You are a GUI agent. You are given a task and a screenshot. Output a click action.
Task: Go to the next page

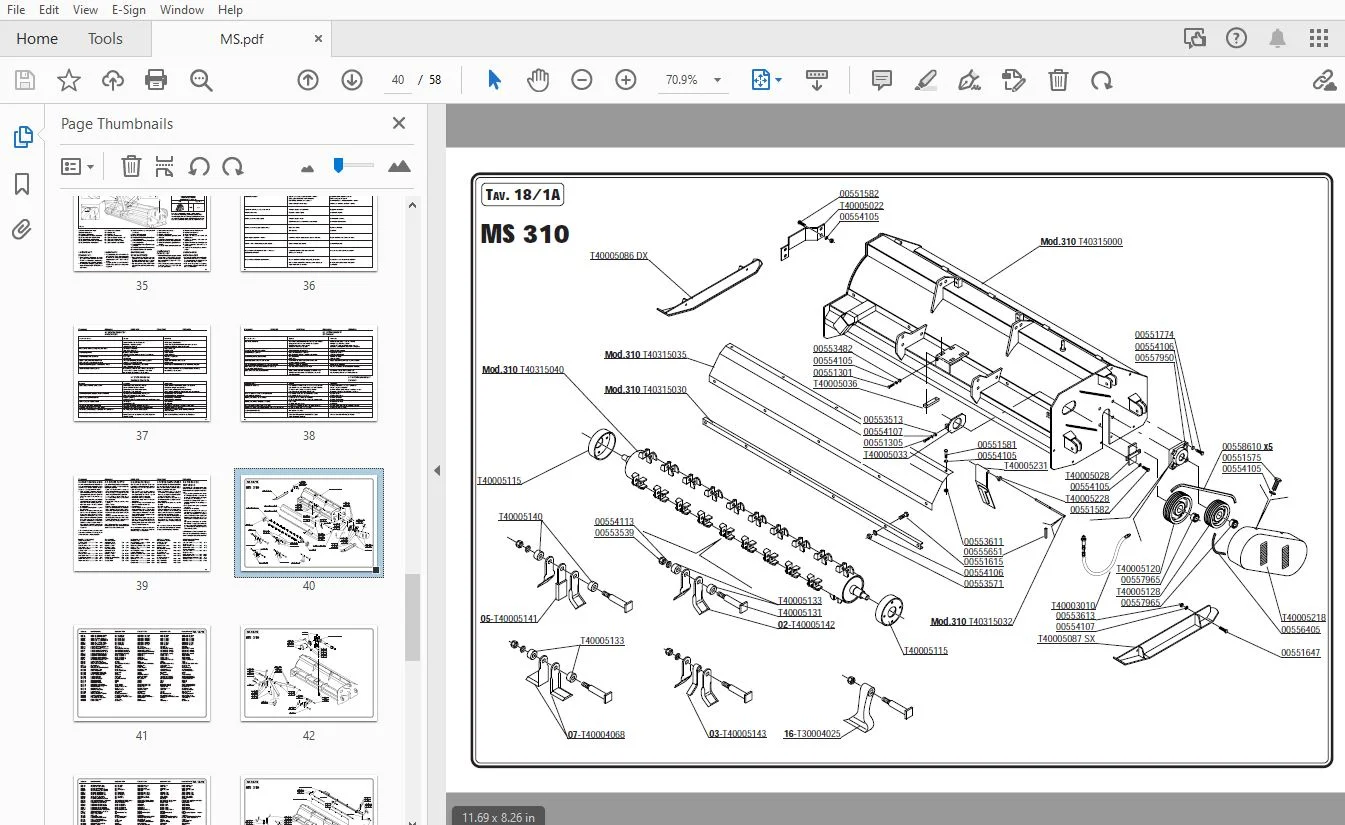point(352,80)
